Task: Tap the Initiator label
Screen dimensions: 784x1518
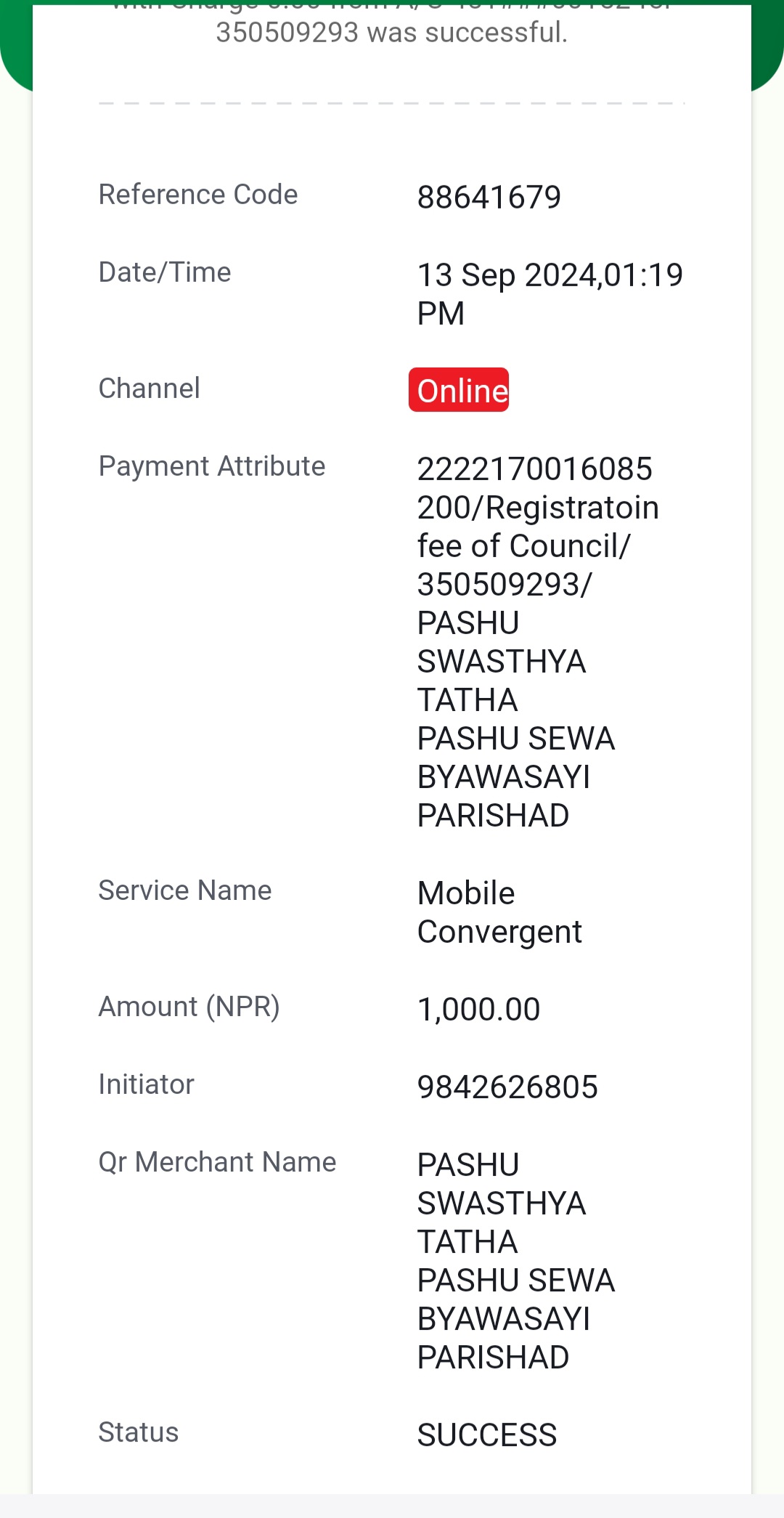Action: [x=147, y=1084]
